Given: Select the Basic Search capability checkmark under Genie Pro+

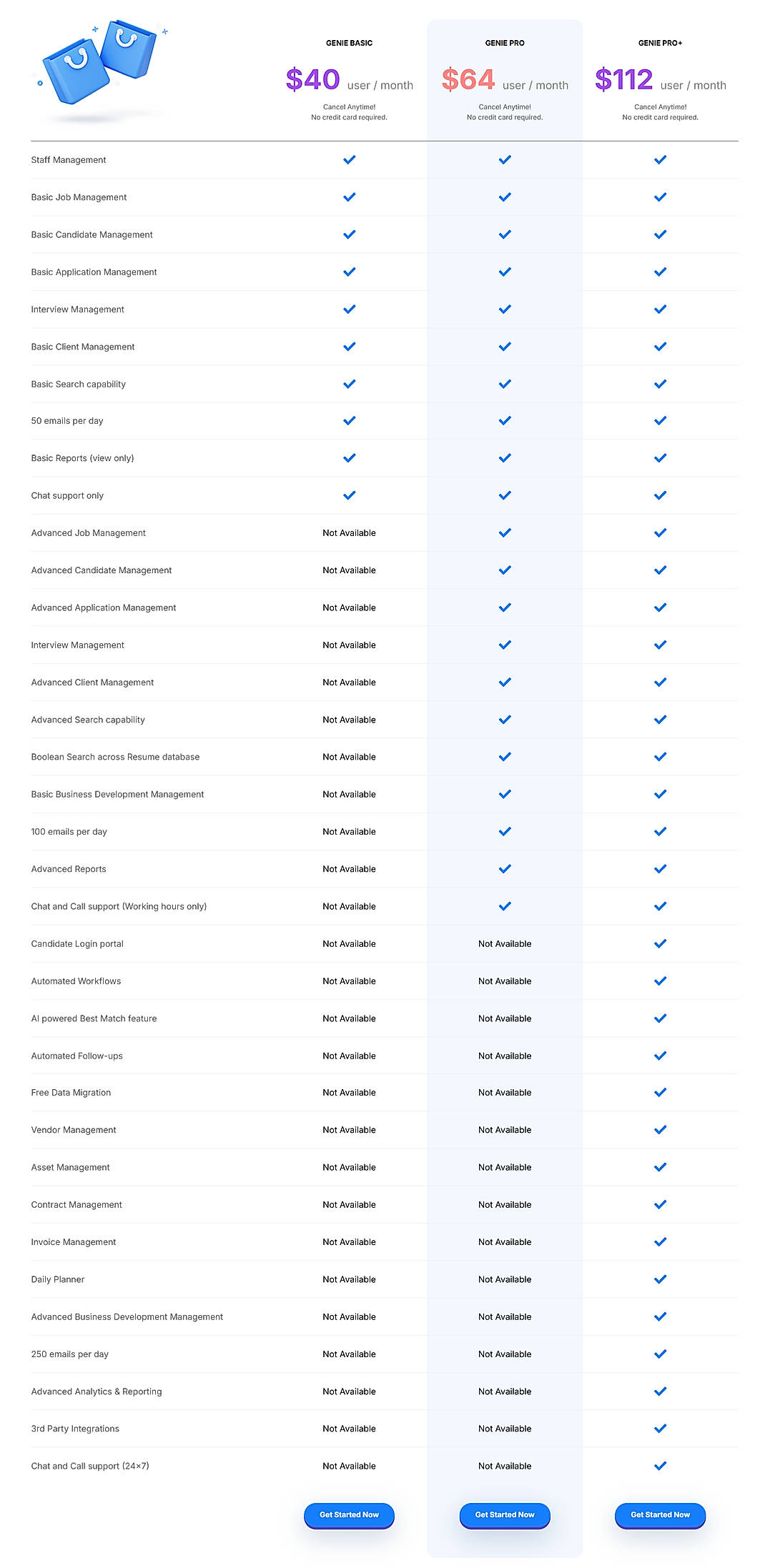Looking at the screenshot, I should (x=660, y=384).
